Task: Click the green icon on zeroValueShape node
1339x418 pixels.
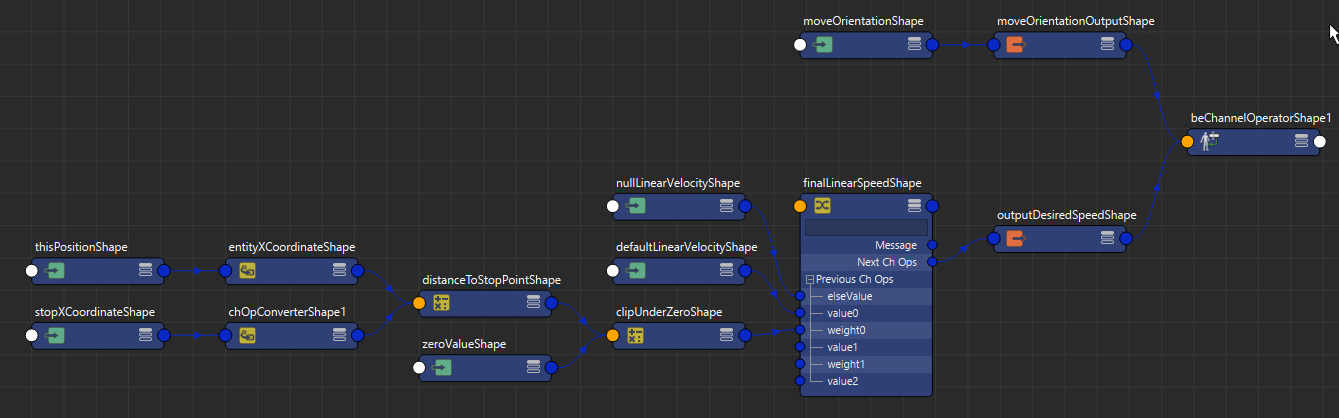Action: pyautogui.click(x=442, y=368)
